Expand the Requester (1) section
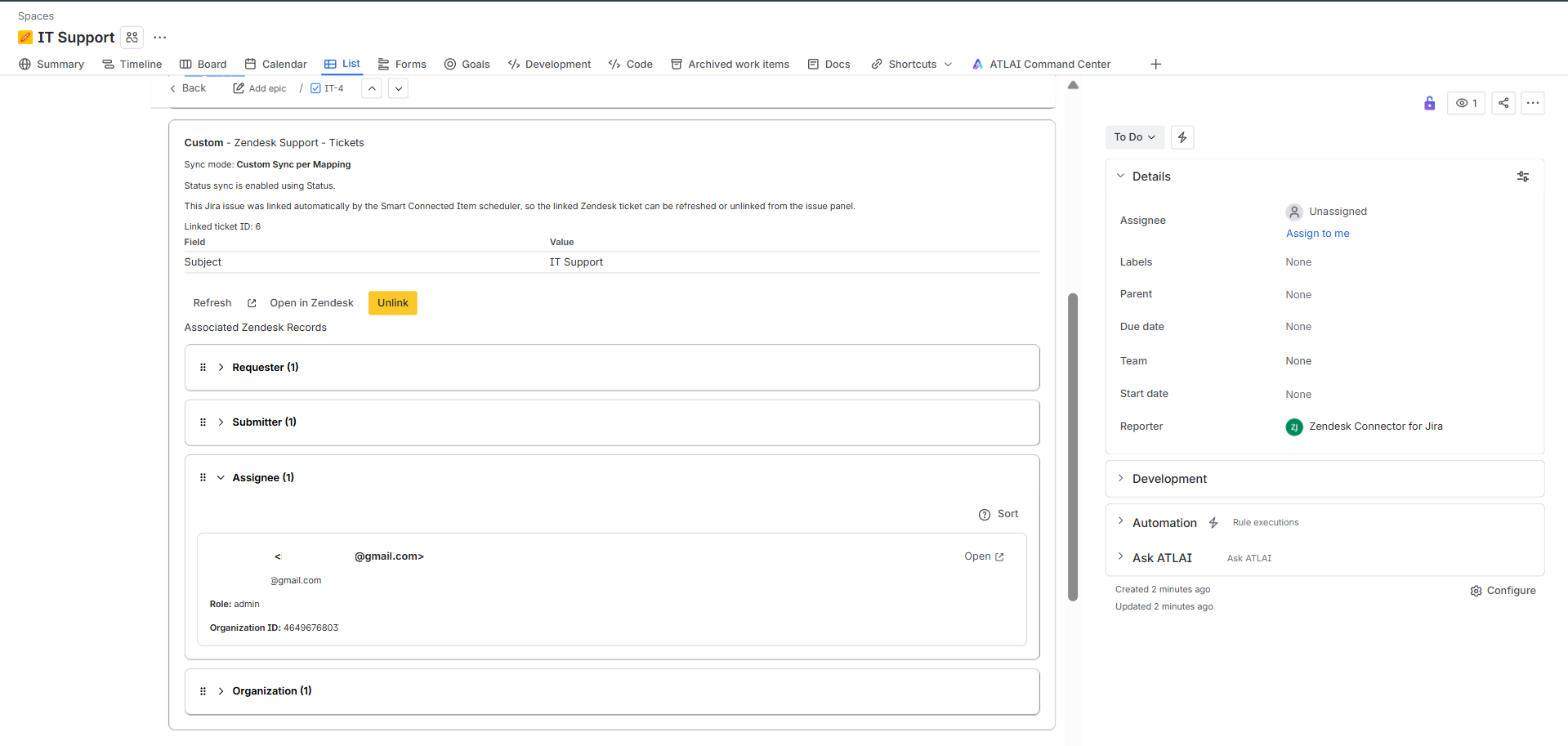 click(x=221, y=368)
